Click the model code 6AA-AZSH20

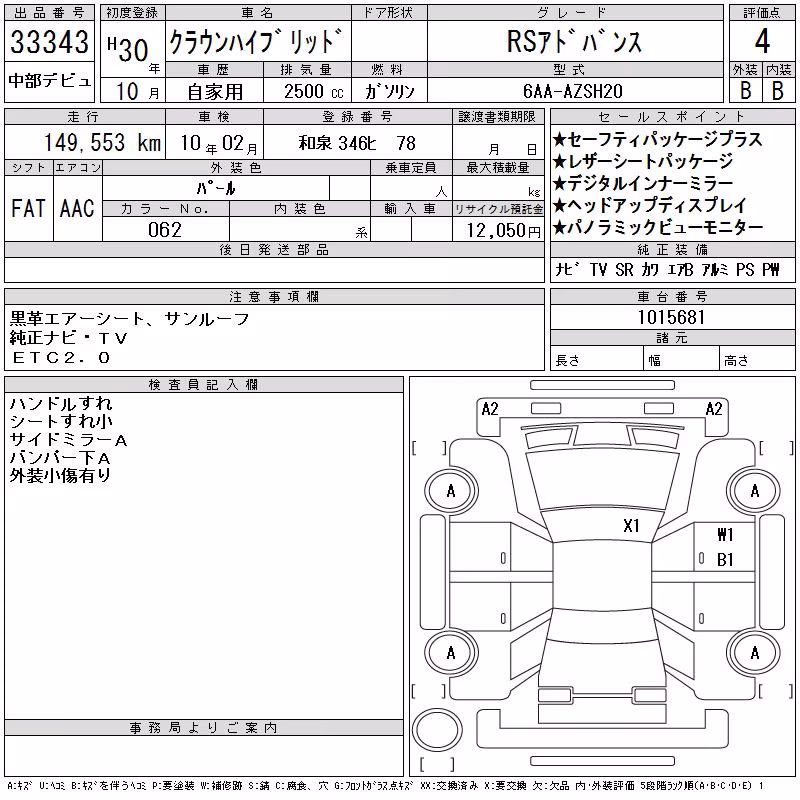coord(572,91)
